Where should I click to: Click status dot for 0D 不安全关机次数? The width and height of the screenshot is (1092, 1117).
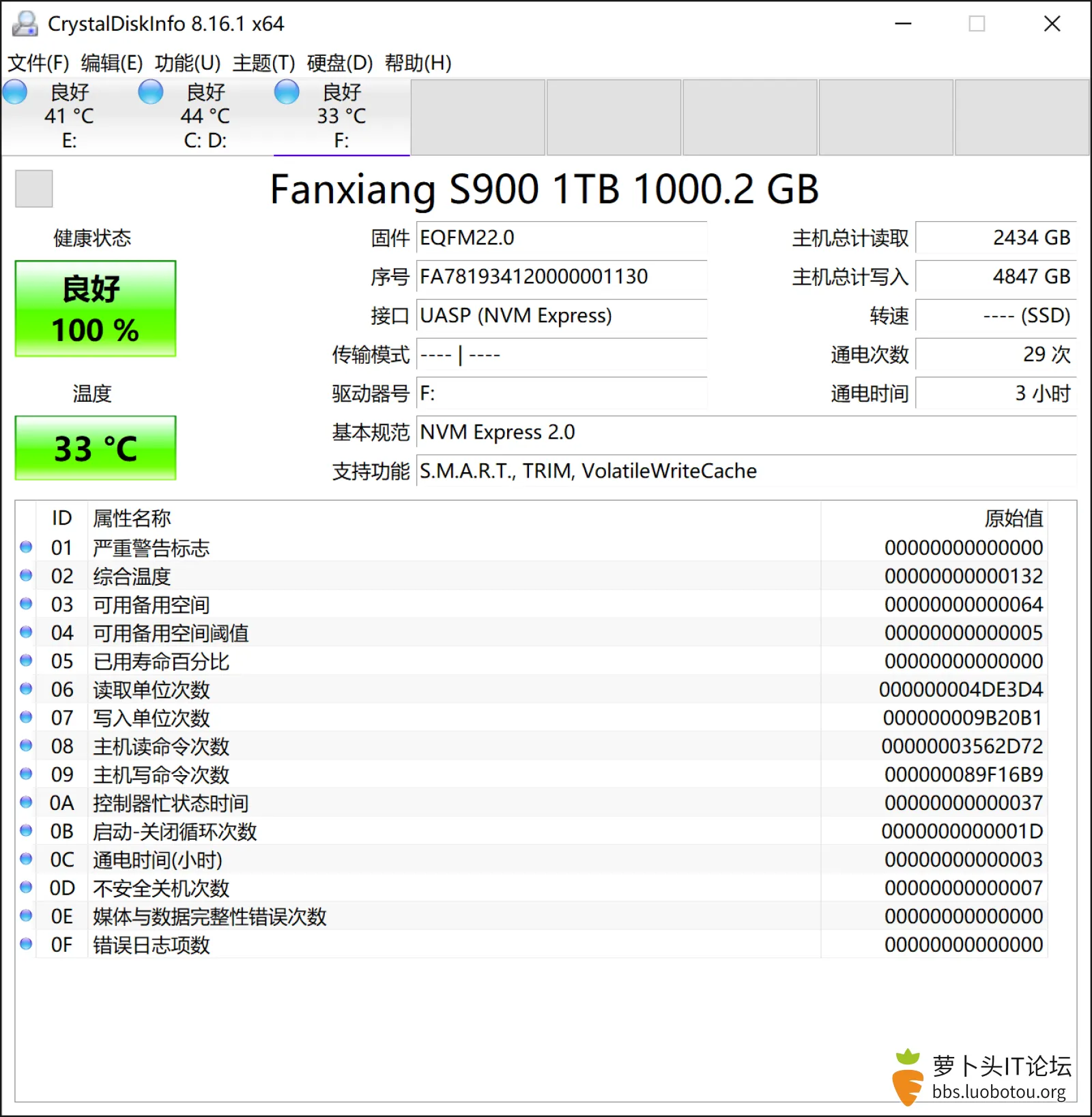(26, 888)
